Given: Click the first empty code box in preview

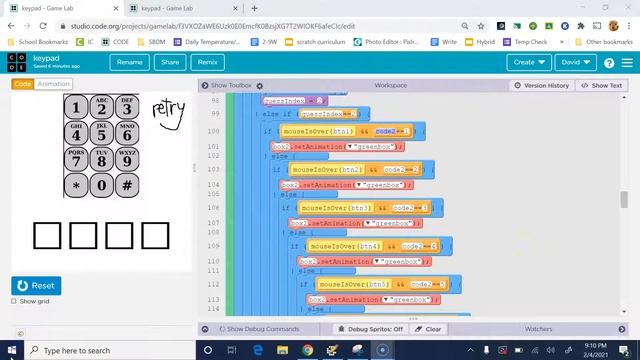Looking at the screenshot, I should click(x=47, y=236).
